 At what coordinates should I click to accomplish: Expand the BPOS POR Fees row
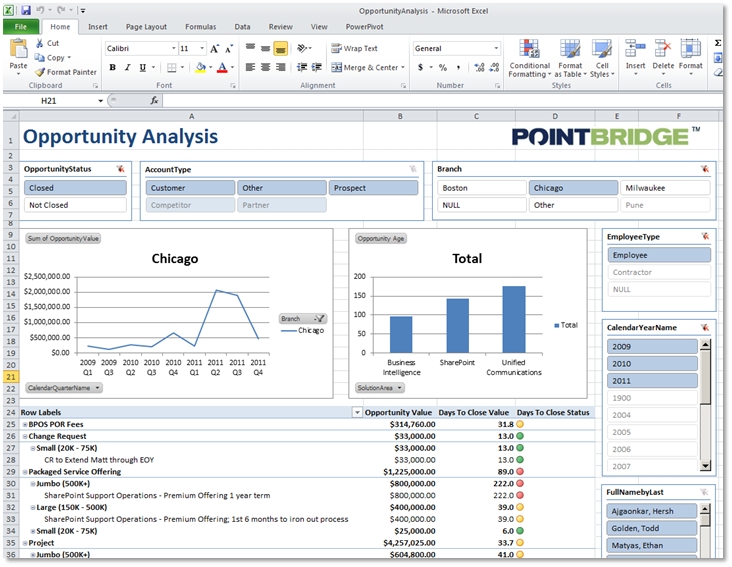25,425
